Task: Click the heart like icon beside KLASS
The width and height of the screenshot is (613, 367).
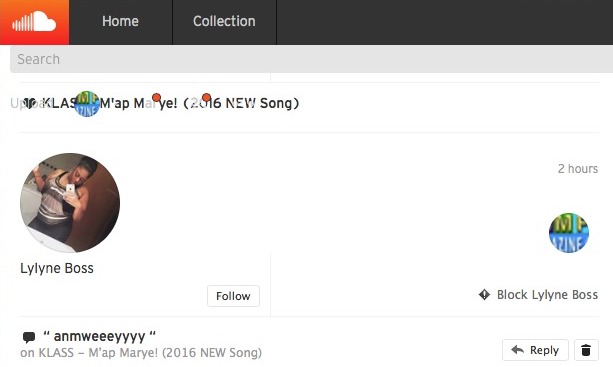Action: [30, 103]
